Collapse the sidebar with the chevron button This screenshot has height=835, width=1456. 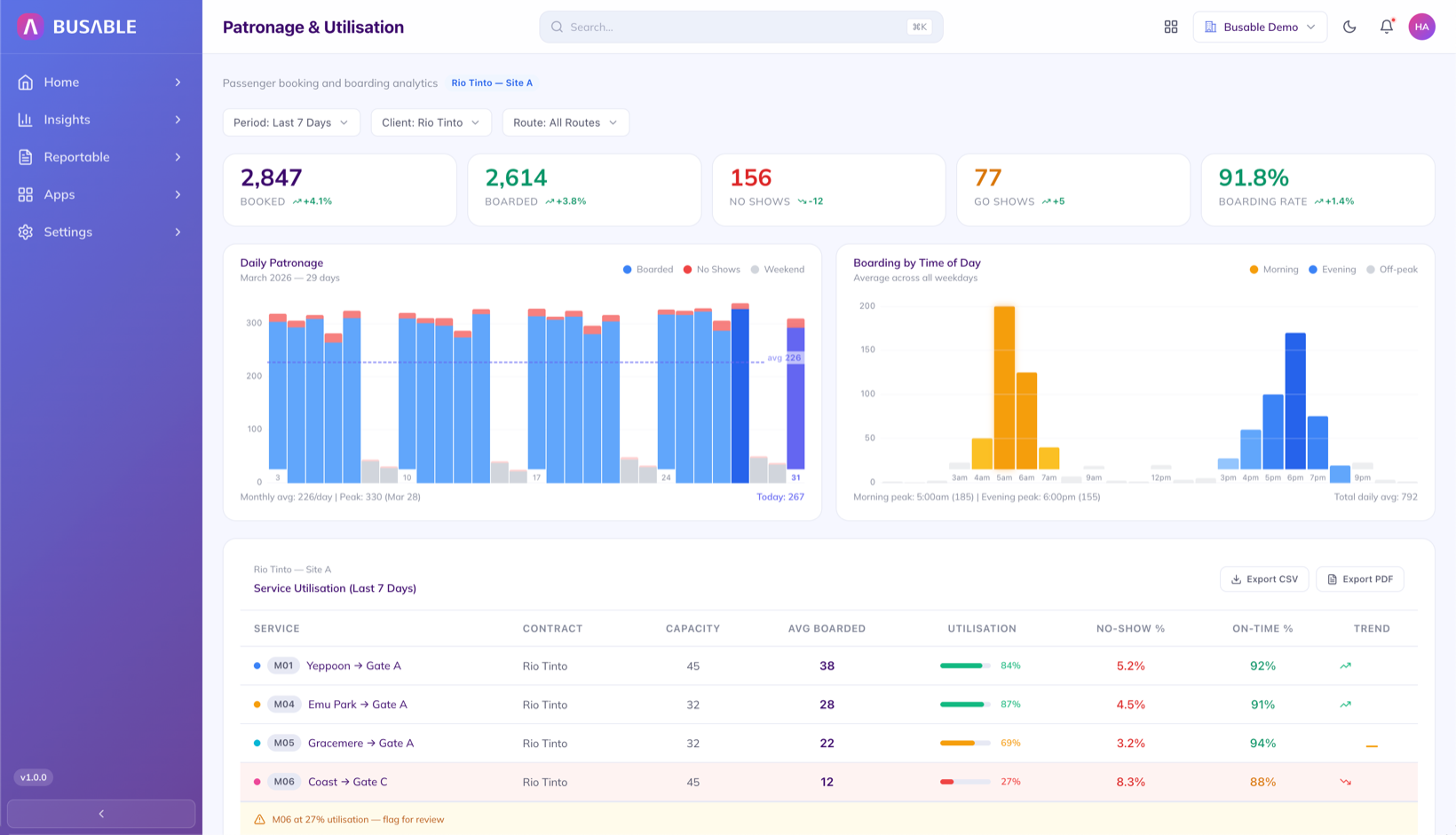(101, 814)
